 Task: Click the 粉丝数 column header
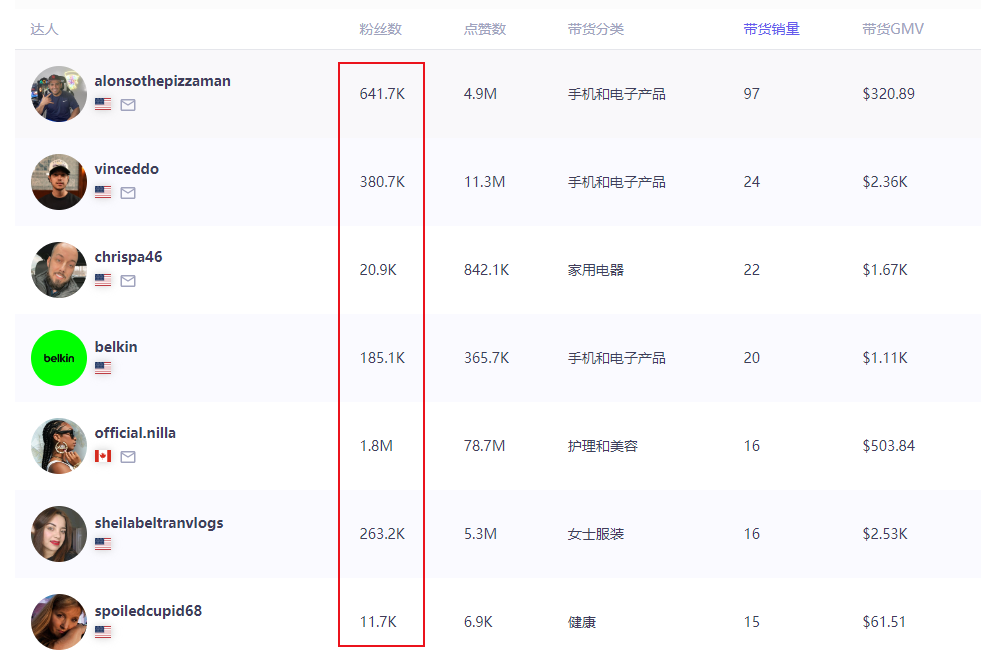tap(380, 29)
